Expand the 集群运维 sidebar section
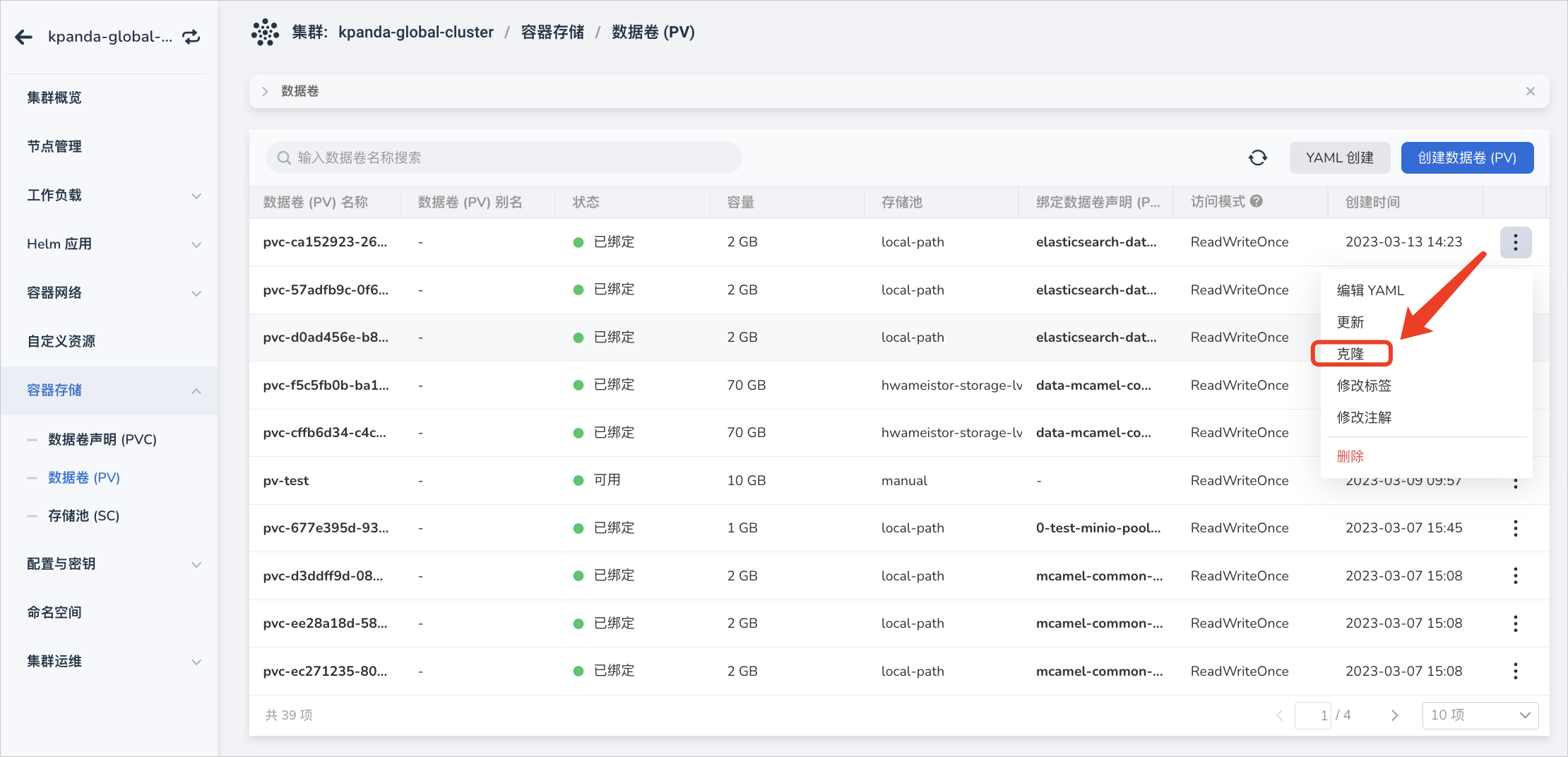Image resolution: width=1568 pixels, height=757 pixels. coord(196,662)
